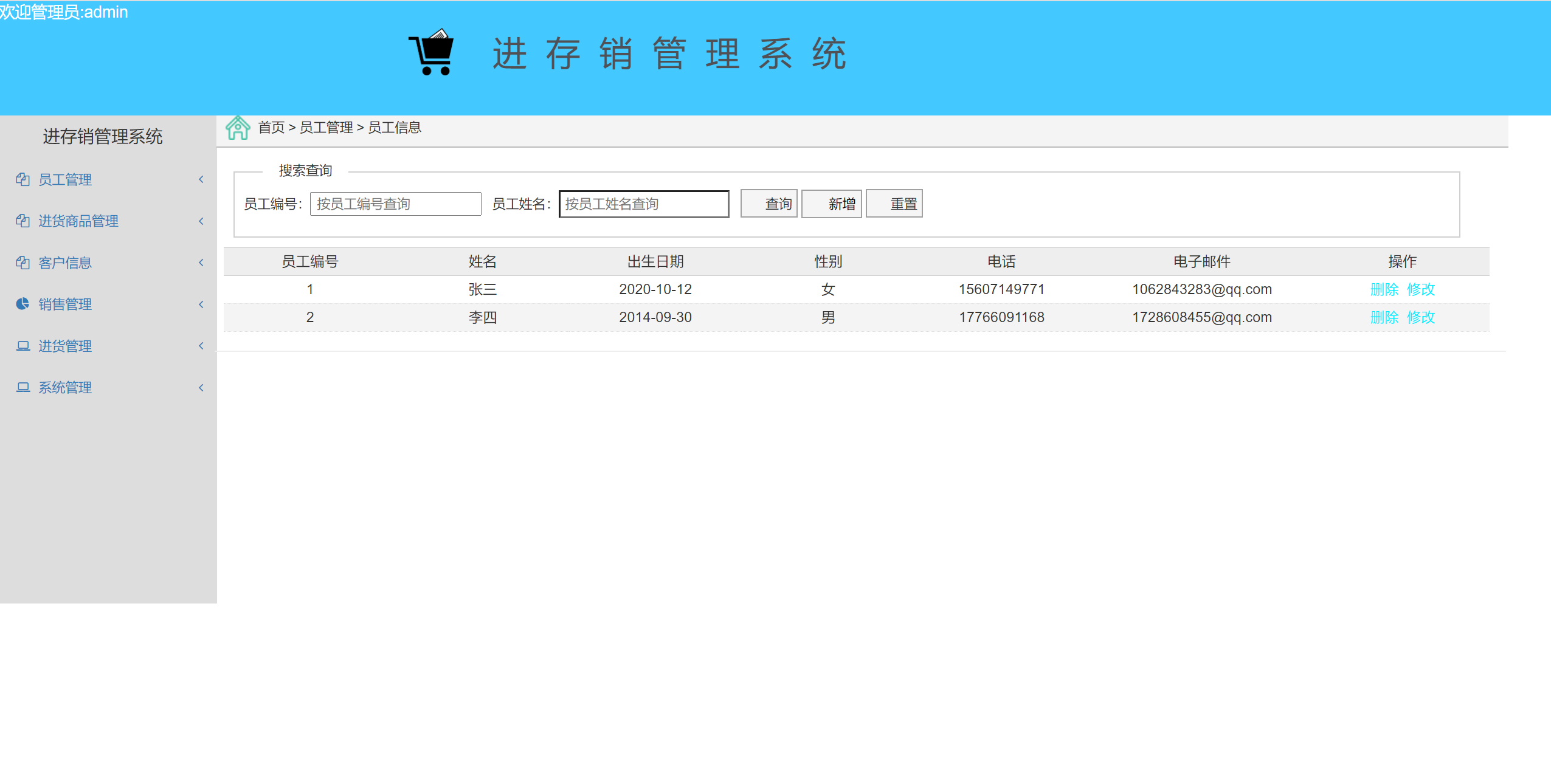Viewport: 1551px width, 784px height.
Task: Click phone number 17766091168
Action: coord(1001,317)
